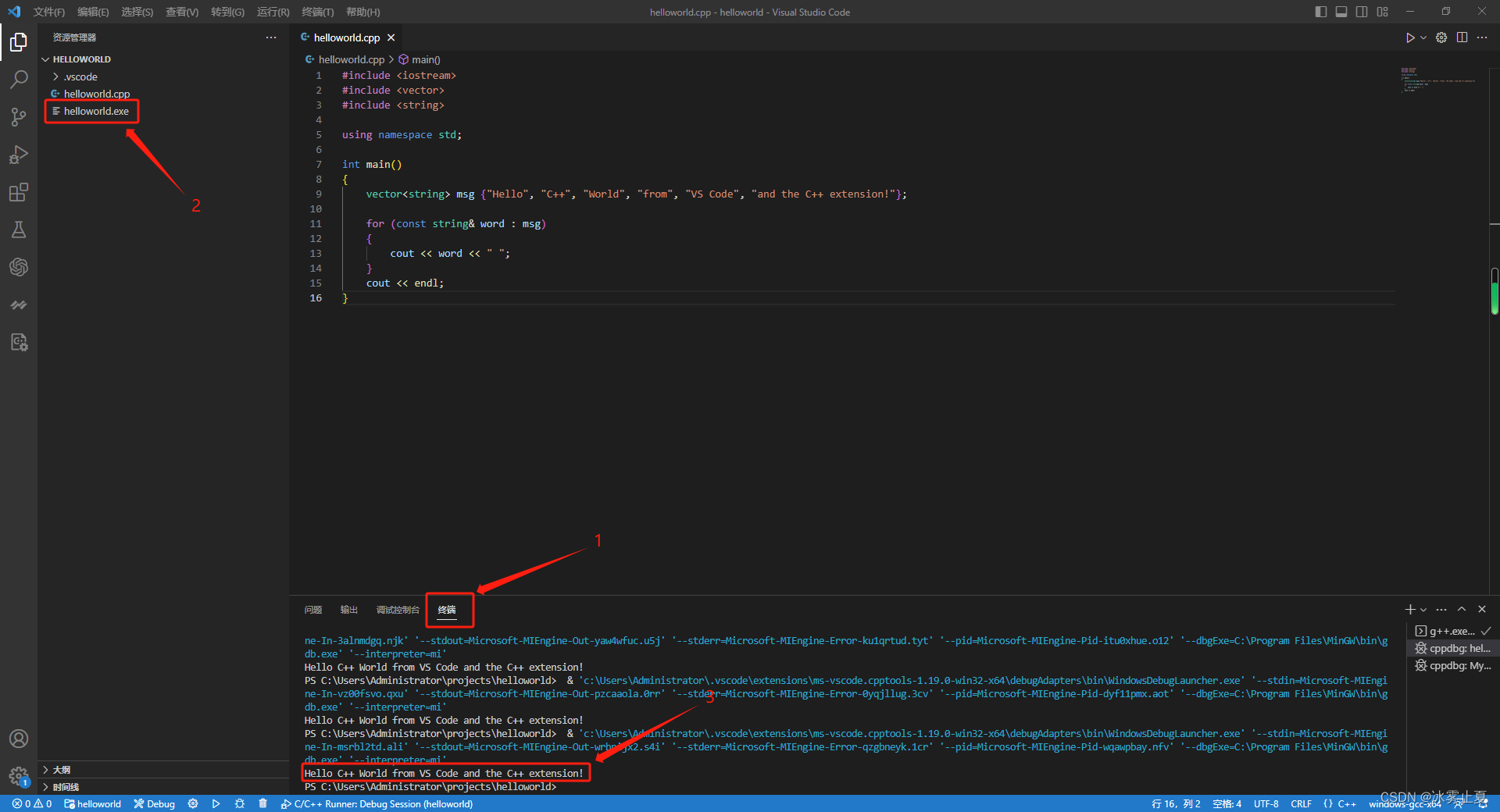Close the helloworld.cpp editor tab
The width and height of the screenshot is (1500, 812).
(x=391, y=37)
